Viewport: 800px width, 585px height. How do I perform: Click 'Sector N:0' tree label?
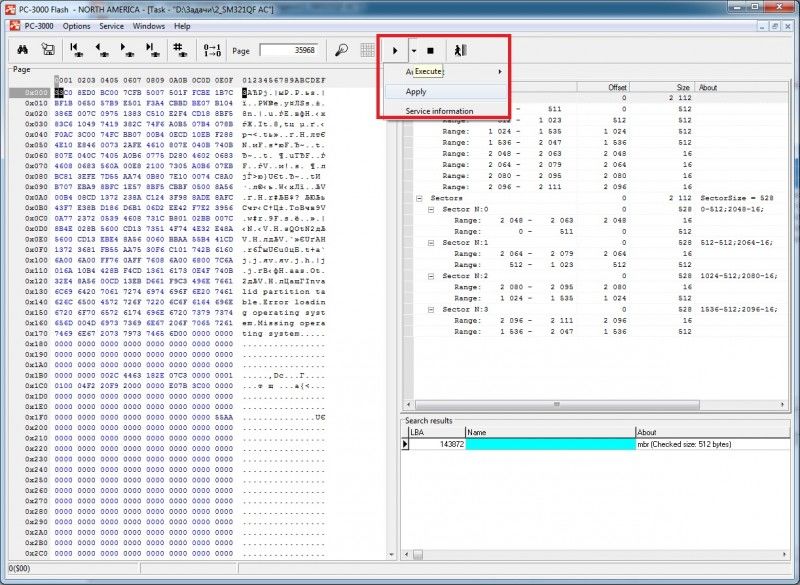click(x=465, y=210)
